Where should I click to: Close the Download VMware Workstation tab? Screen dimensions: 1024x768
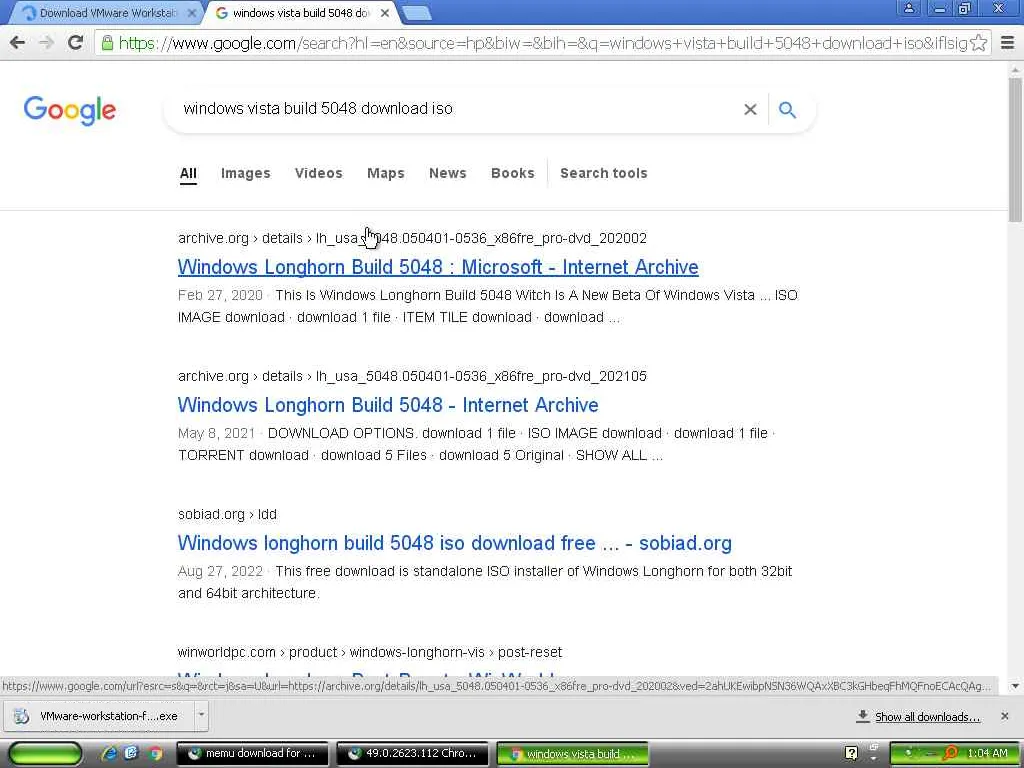pos(191,13)
